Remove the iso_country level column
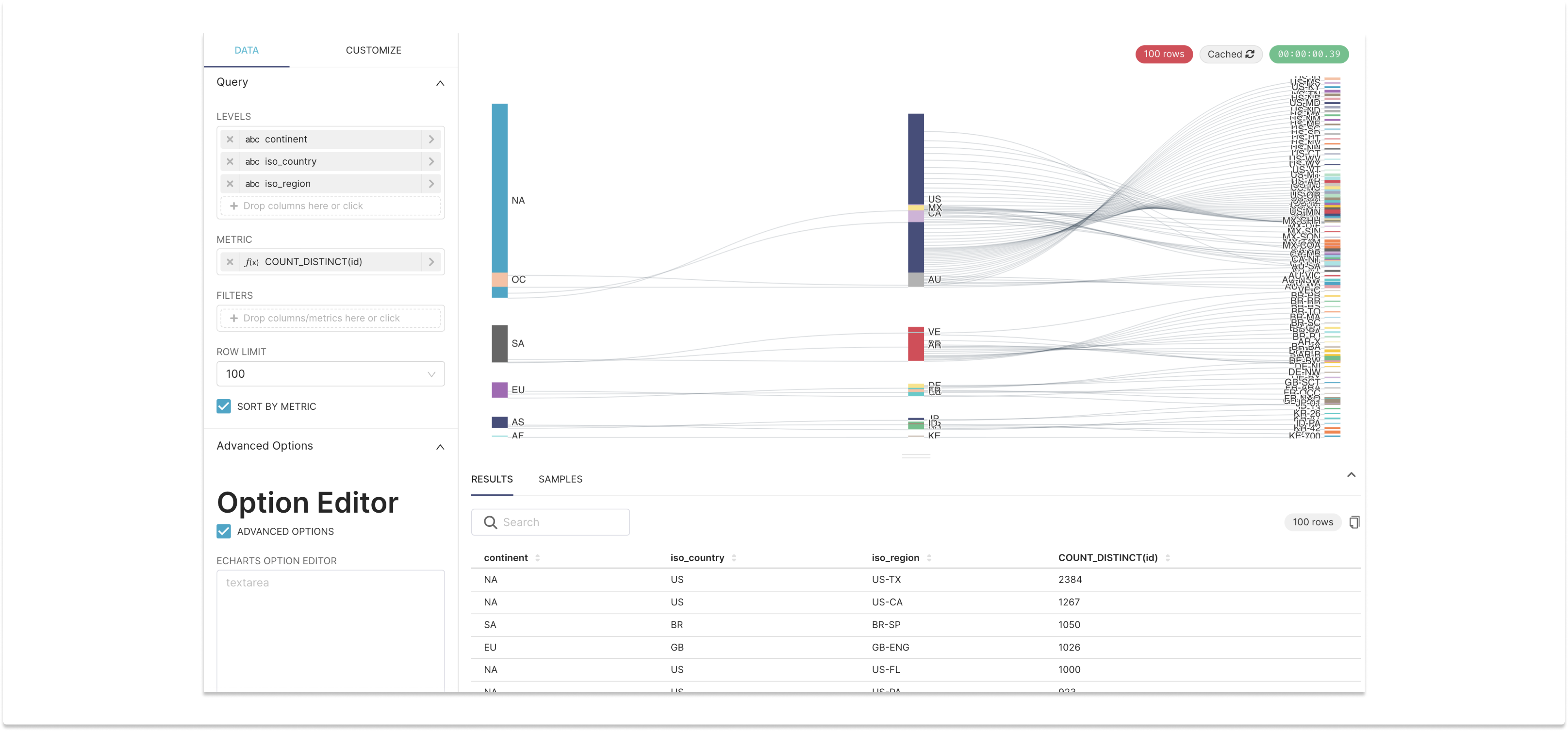Viewport: 1568px width, 731px height. tap(229, 161)
